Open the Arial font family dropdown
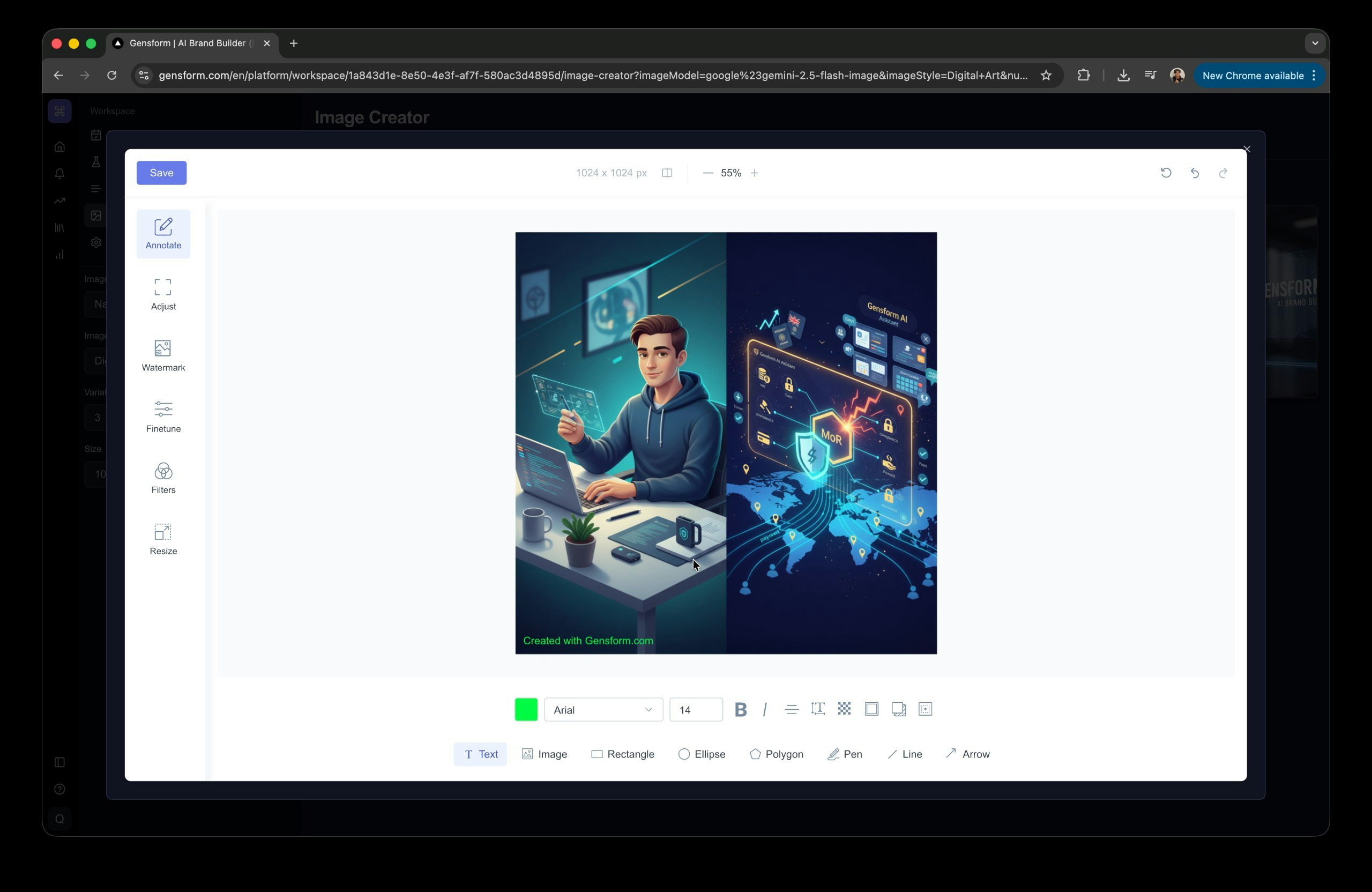 coord(603,710)
